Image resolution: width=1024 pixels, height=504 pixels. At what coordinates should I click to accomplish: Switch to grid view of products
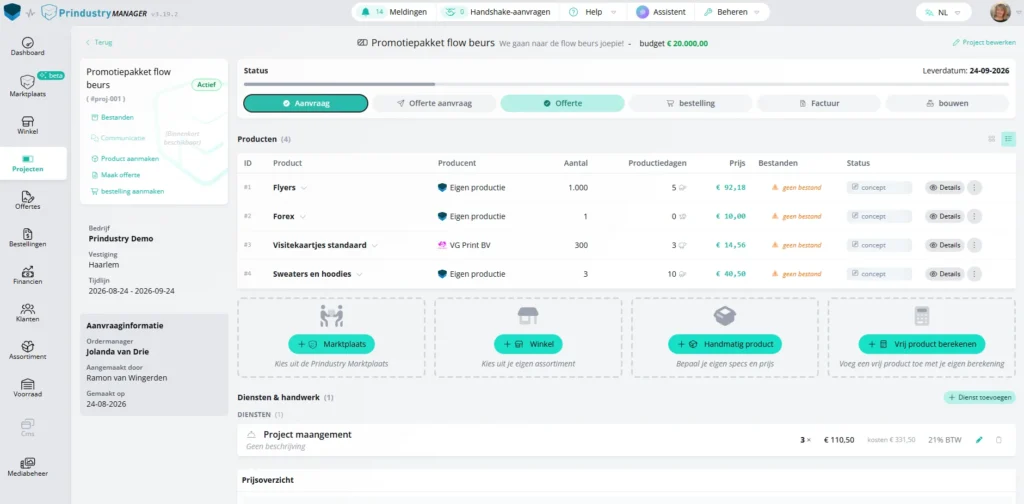coord(992,139)
